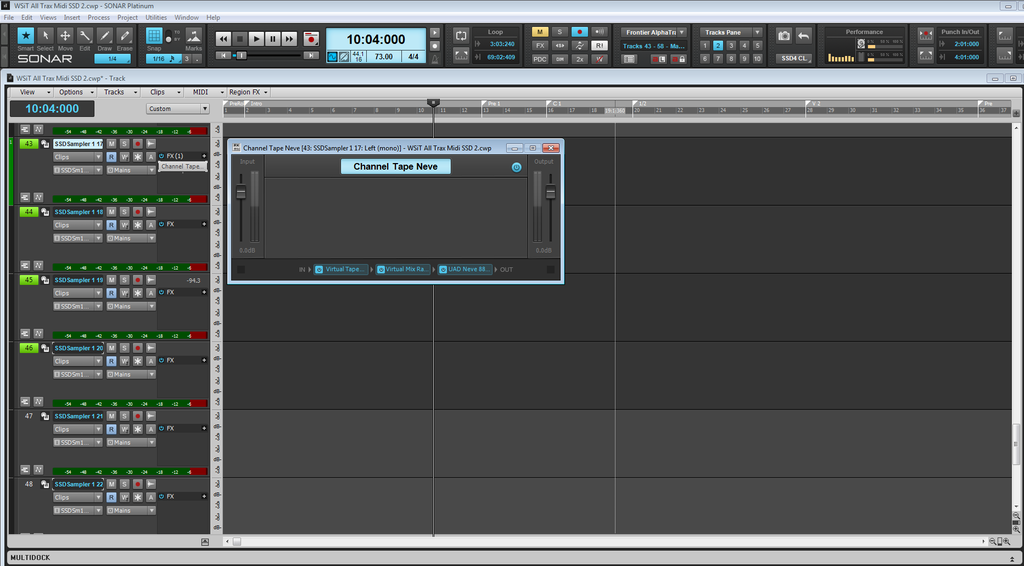The image size is (1024, 566).
Task: Toggle the Loop on/off icon
Action: (461, 36)
